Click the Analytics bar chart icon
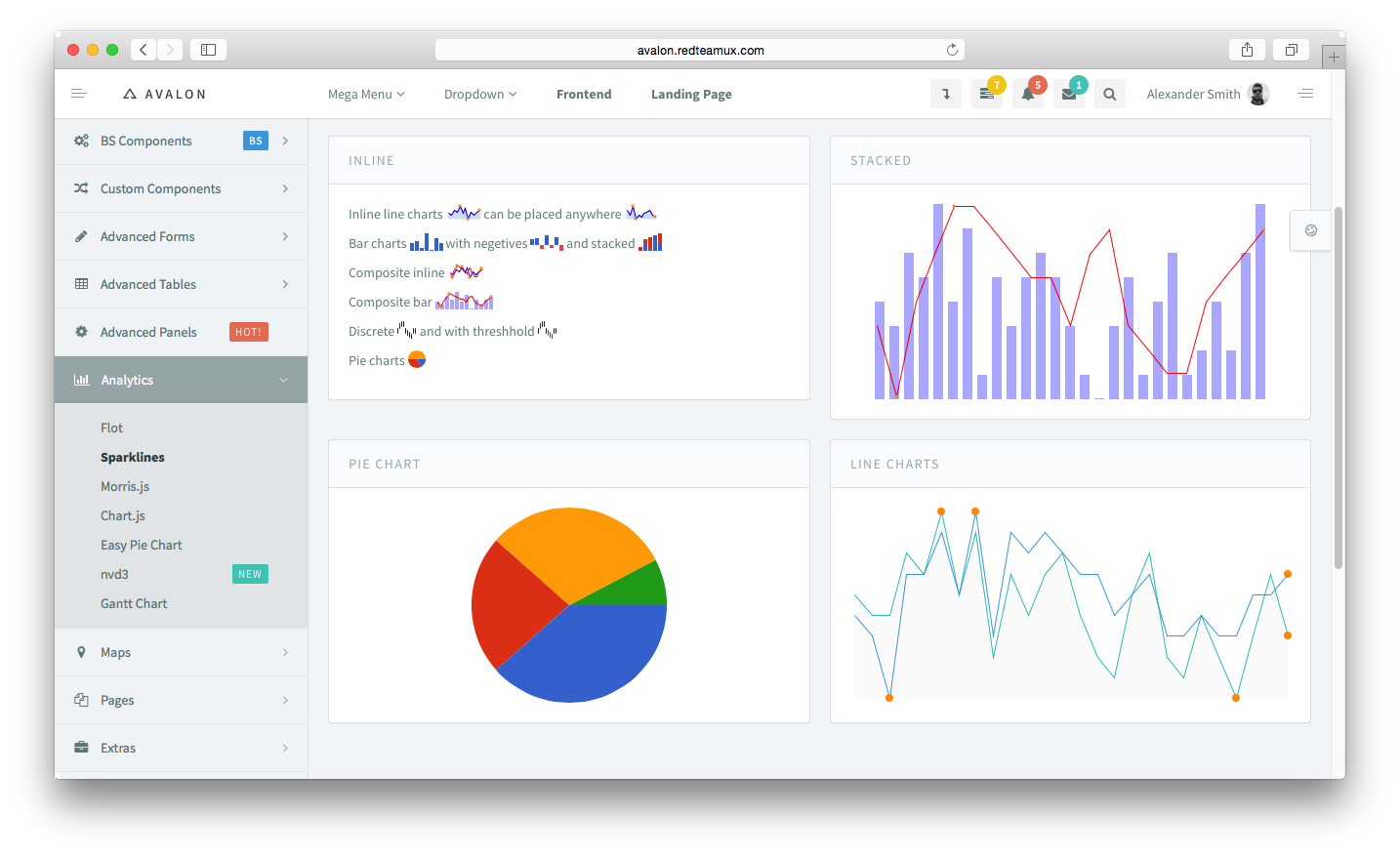Screen dimensions: 1400x857 (81, 380)
